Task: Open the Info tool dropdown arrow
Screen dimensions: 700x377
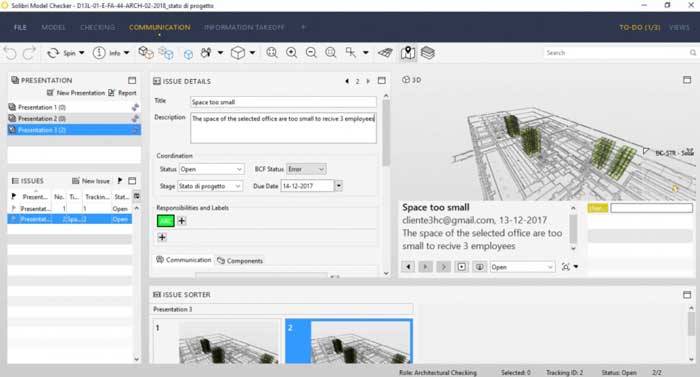Action: click(x=127, y=53)
